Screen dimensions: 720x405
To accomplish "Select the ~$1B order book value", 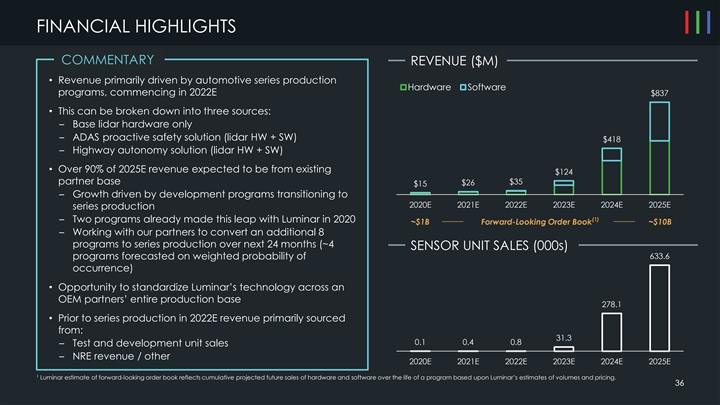I will click(420, 221).
